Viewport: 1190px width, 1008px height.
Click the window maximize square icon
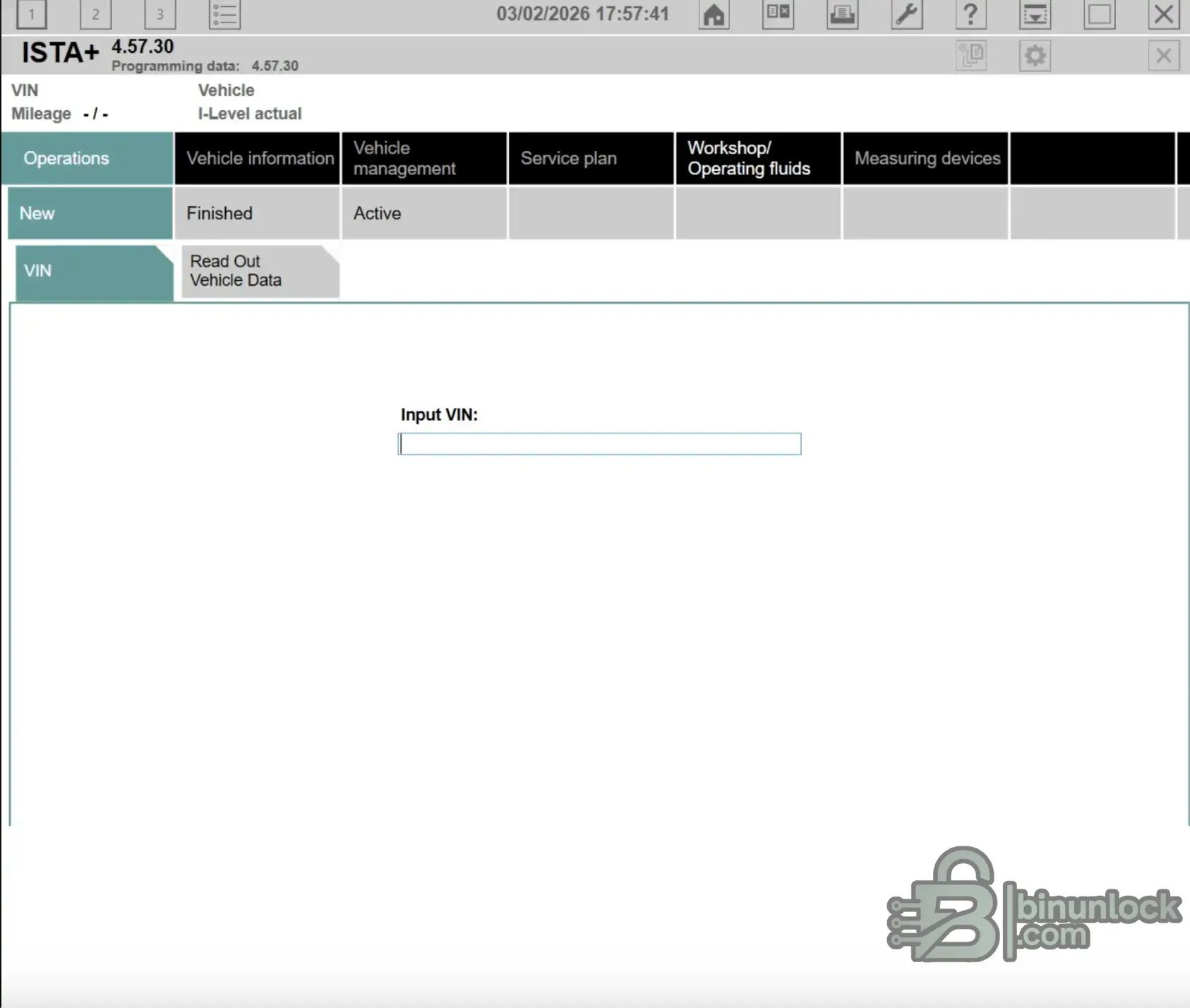(1099, 14)
